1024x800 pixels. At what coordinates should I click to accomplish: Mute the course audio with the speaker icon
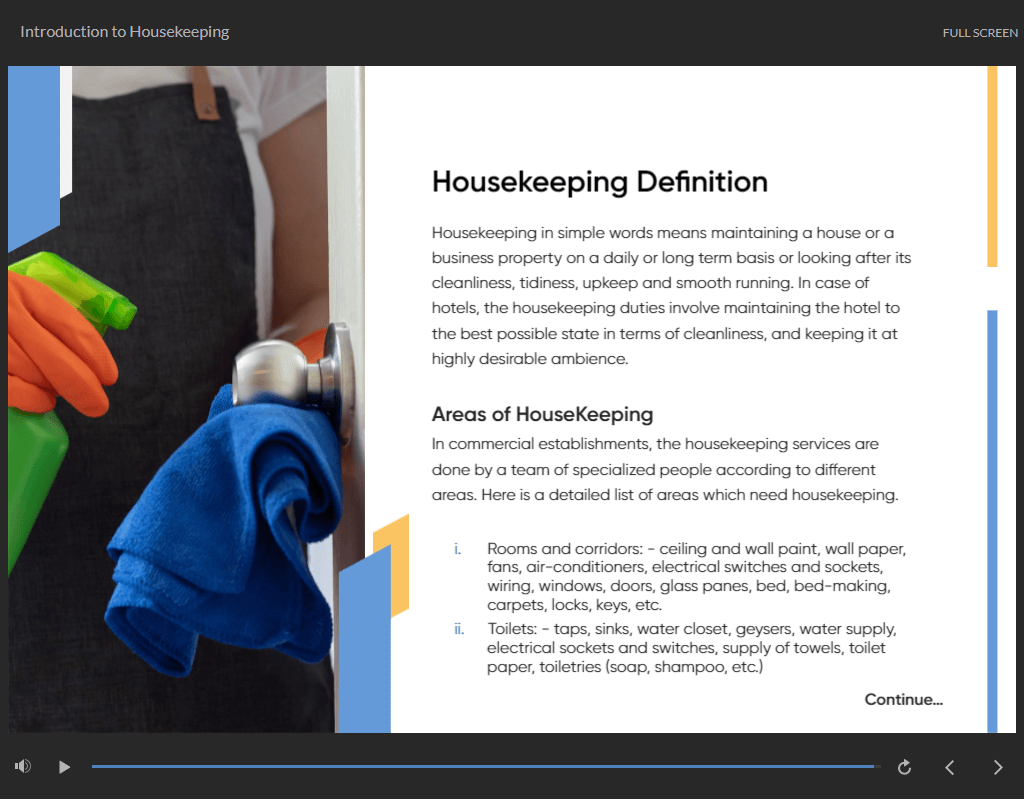[x=23, y=766]
